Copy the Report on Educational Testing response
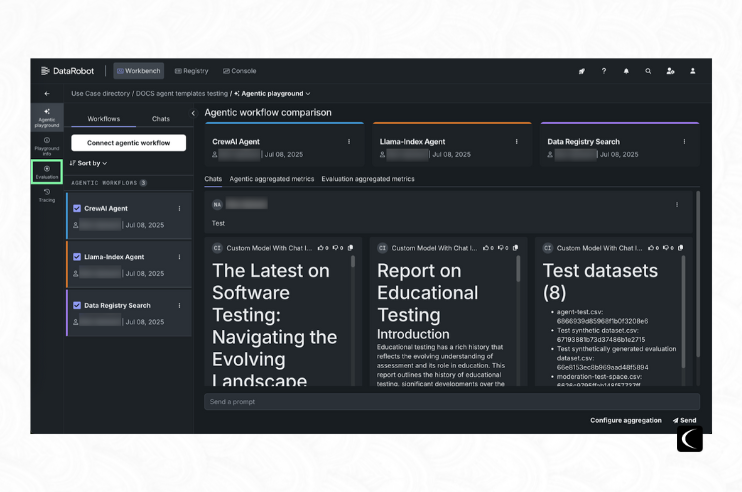Screen dimensions: 742x492 pyautogui.click(x=516, y=248)
